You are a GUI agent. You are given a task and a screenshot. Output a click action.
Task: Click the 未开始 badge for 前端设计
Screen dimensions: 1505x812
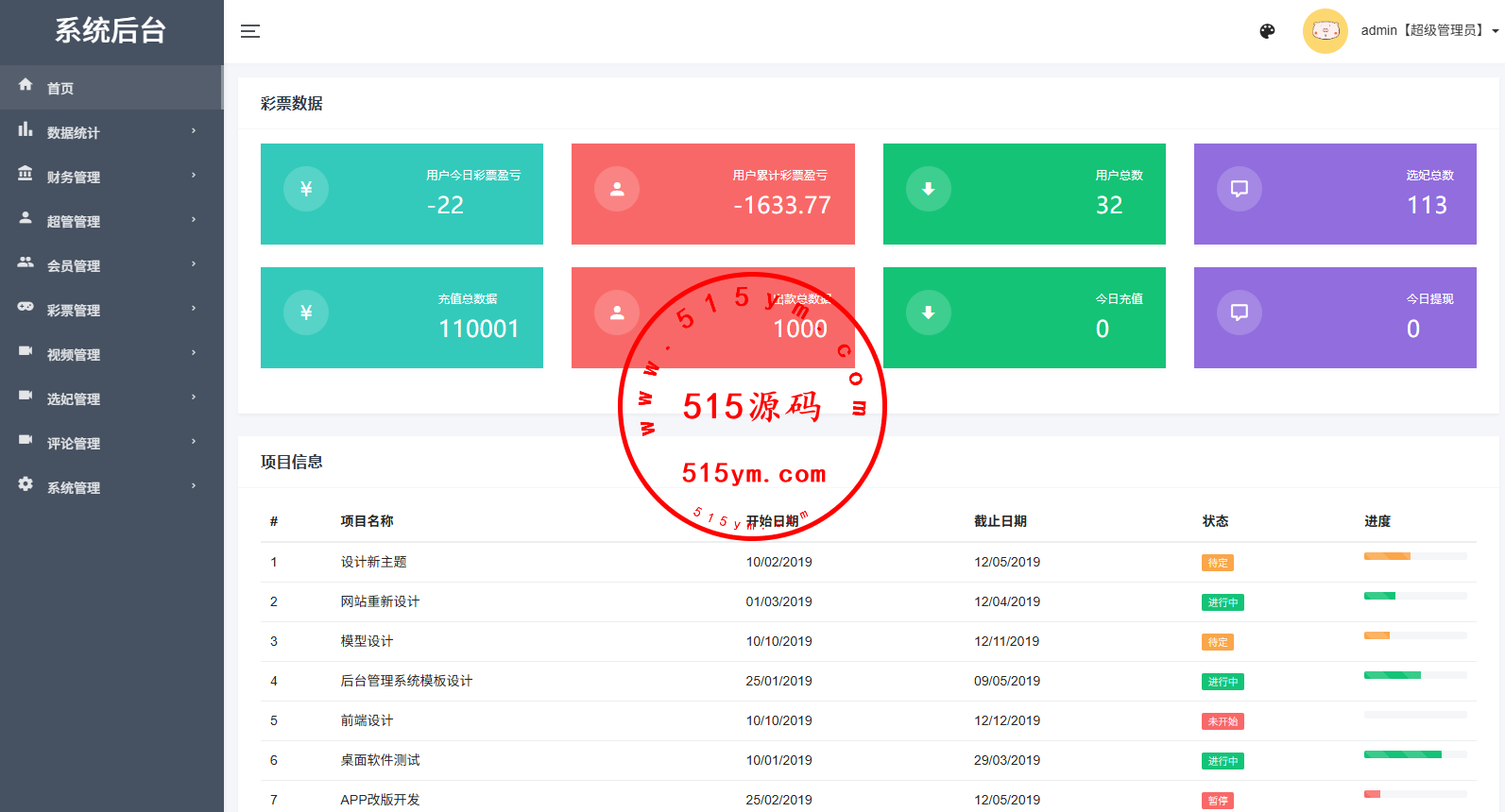point(1223,721)
